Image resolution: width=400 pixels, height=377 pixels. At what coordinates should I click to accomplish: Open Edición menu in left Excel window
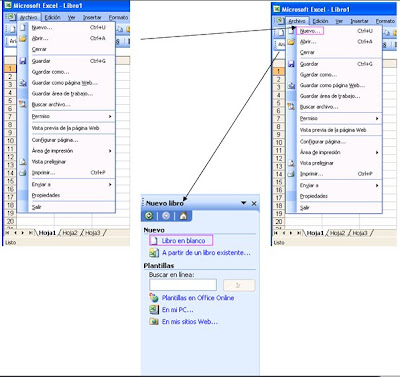point(53,17)
